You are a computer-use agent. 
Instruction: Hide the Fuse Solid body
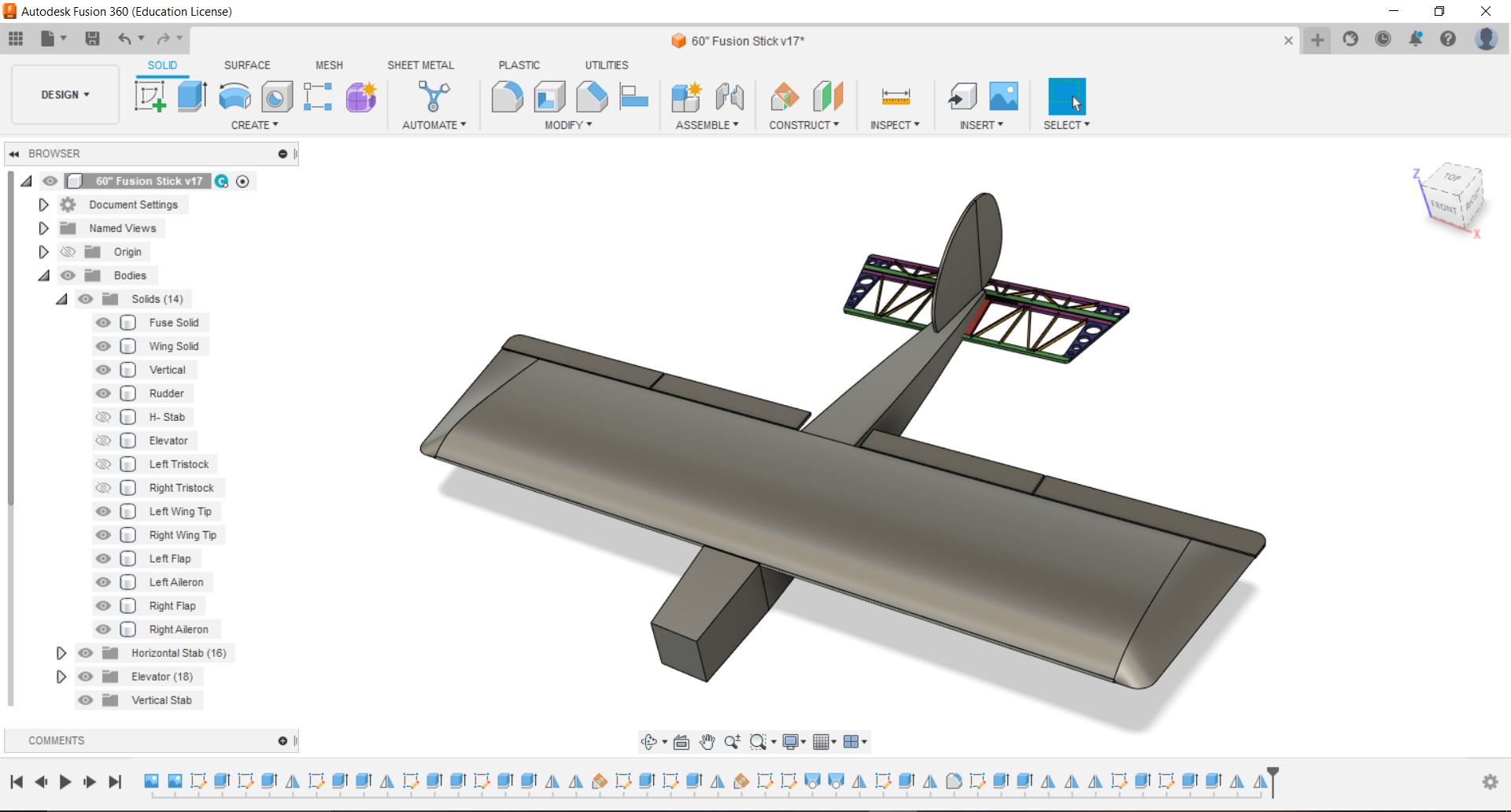coord(103,323)
